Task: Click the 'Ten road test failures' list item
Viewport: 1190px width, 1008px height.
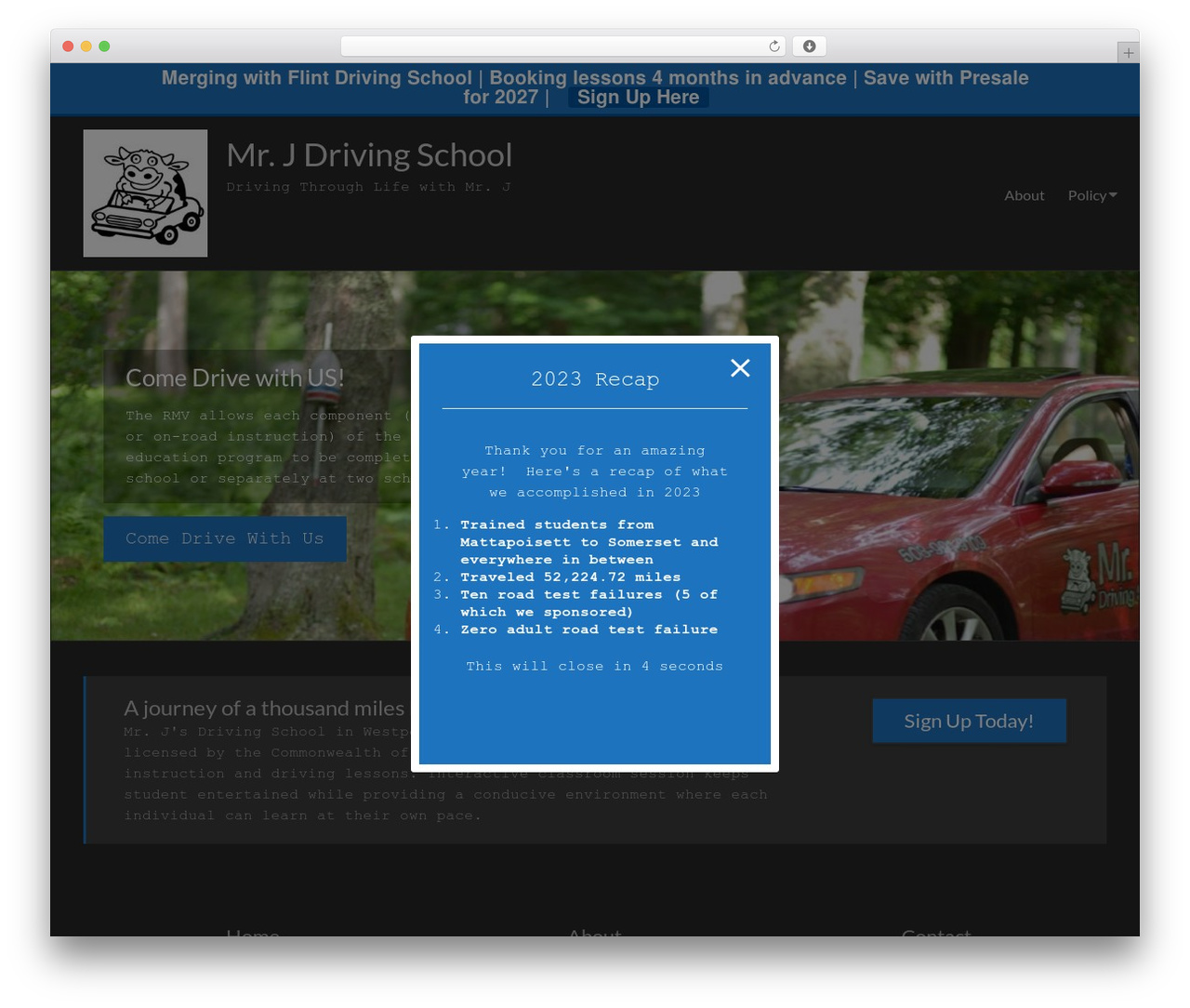Action: [x=589, y=603]
